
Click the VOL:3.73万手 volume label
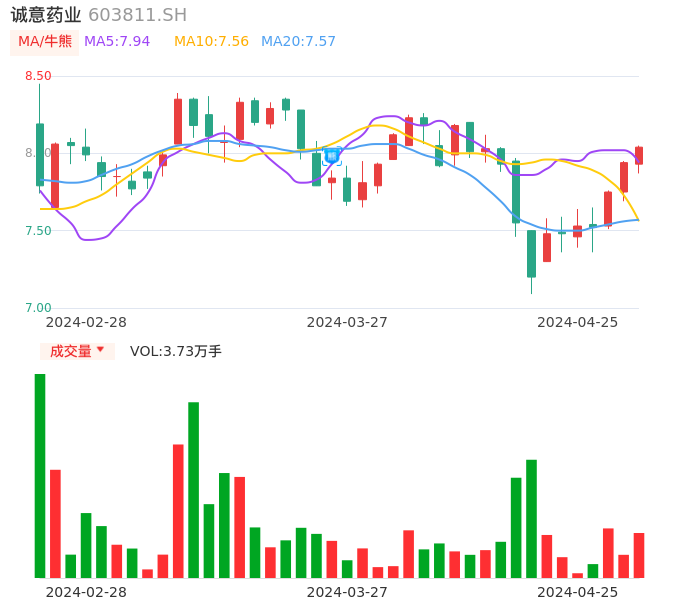(176, 351)
